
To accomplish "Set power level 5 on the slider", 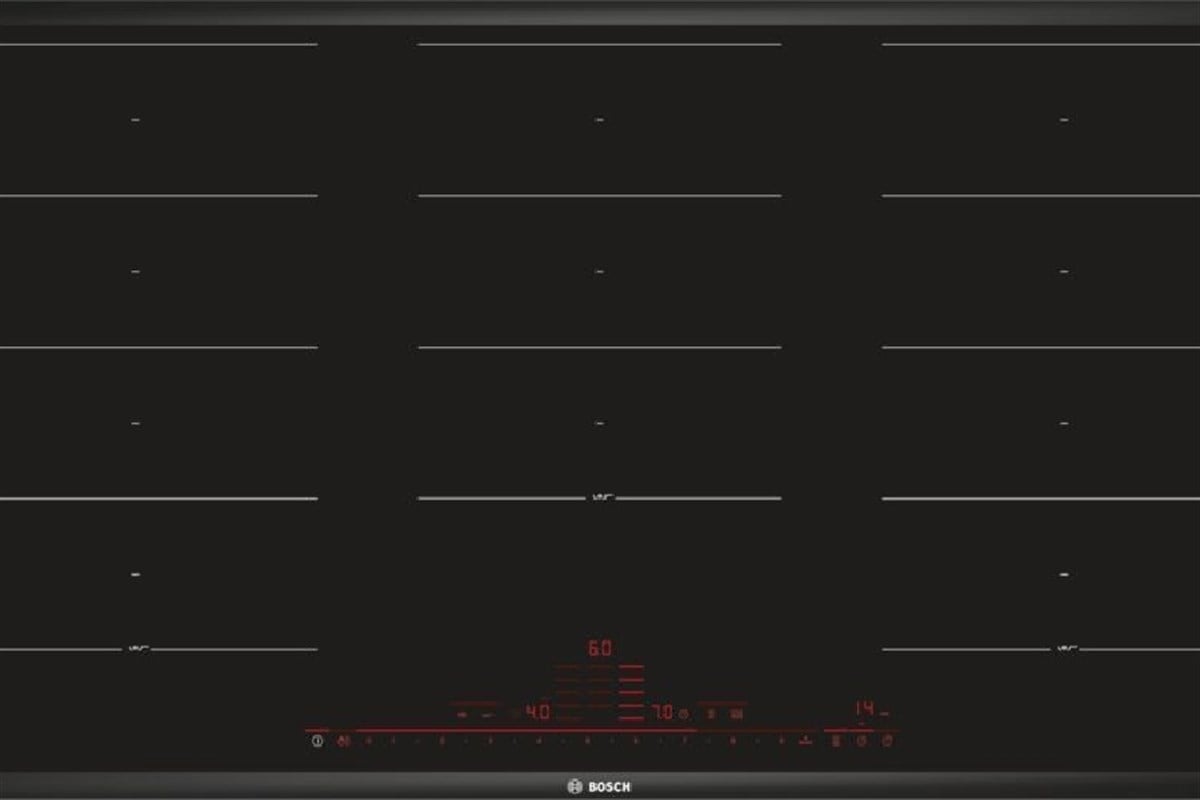I will [587, 741].
